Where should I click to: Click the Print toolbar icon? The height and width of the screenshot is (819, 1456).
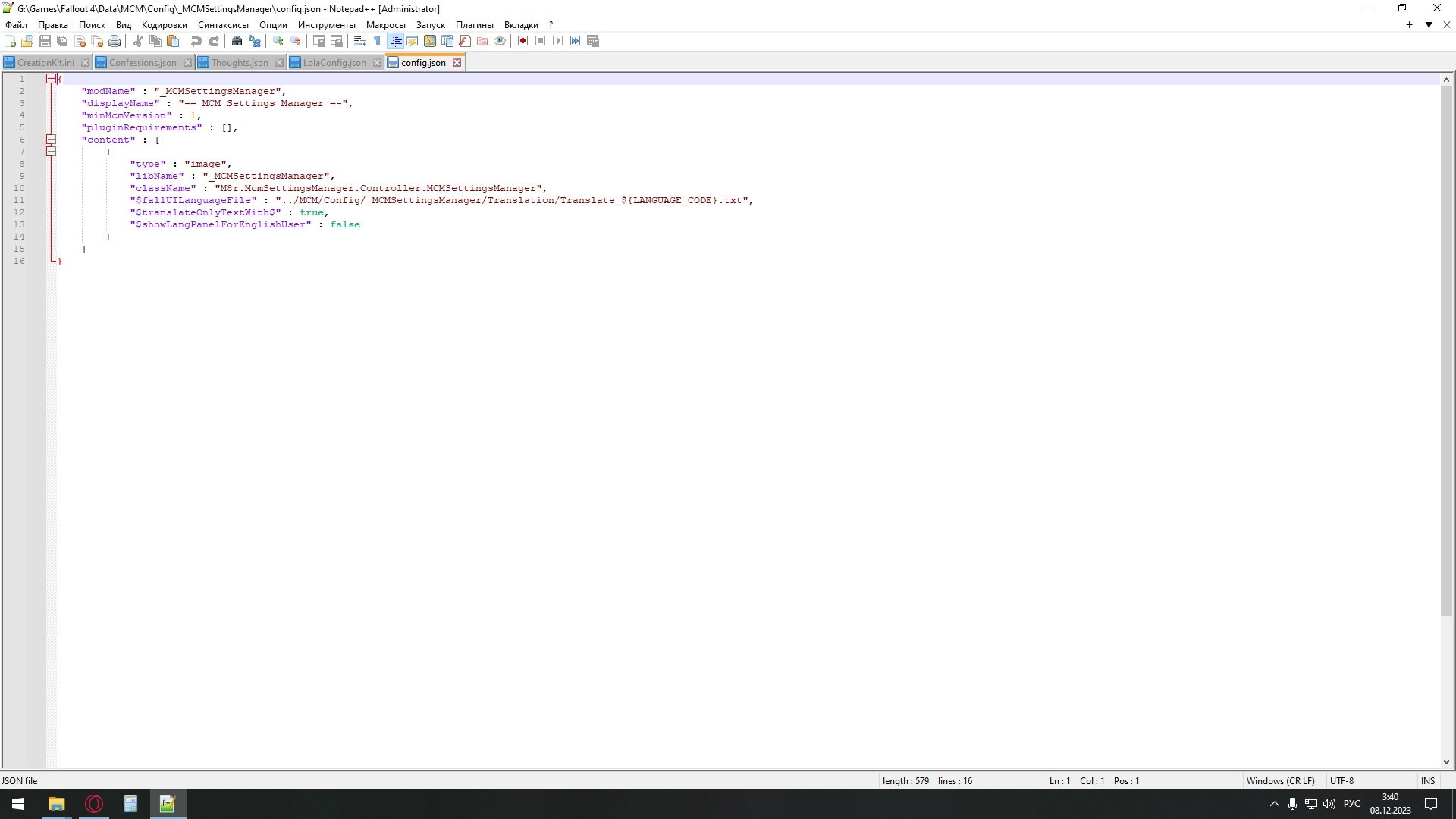(115, 41)
